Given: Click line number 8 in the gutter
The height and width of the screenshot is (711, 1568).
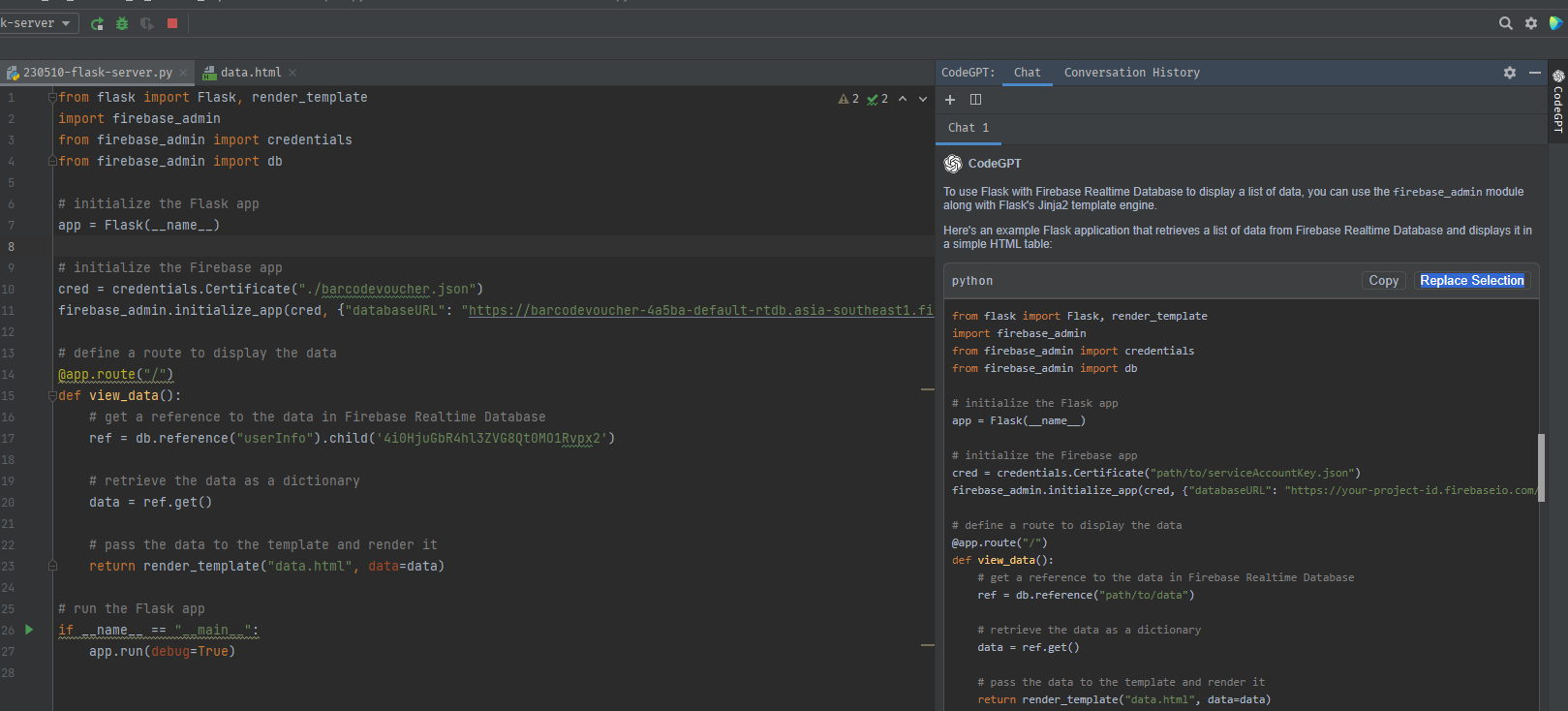Looking at the screenshot, I should [11, 247].
